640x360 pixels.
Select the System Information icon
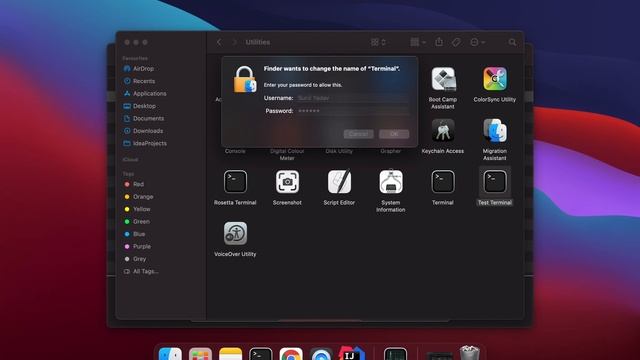391,182
